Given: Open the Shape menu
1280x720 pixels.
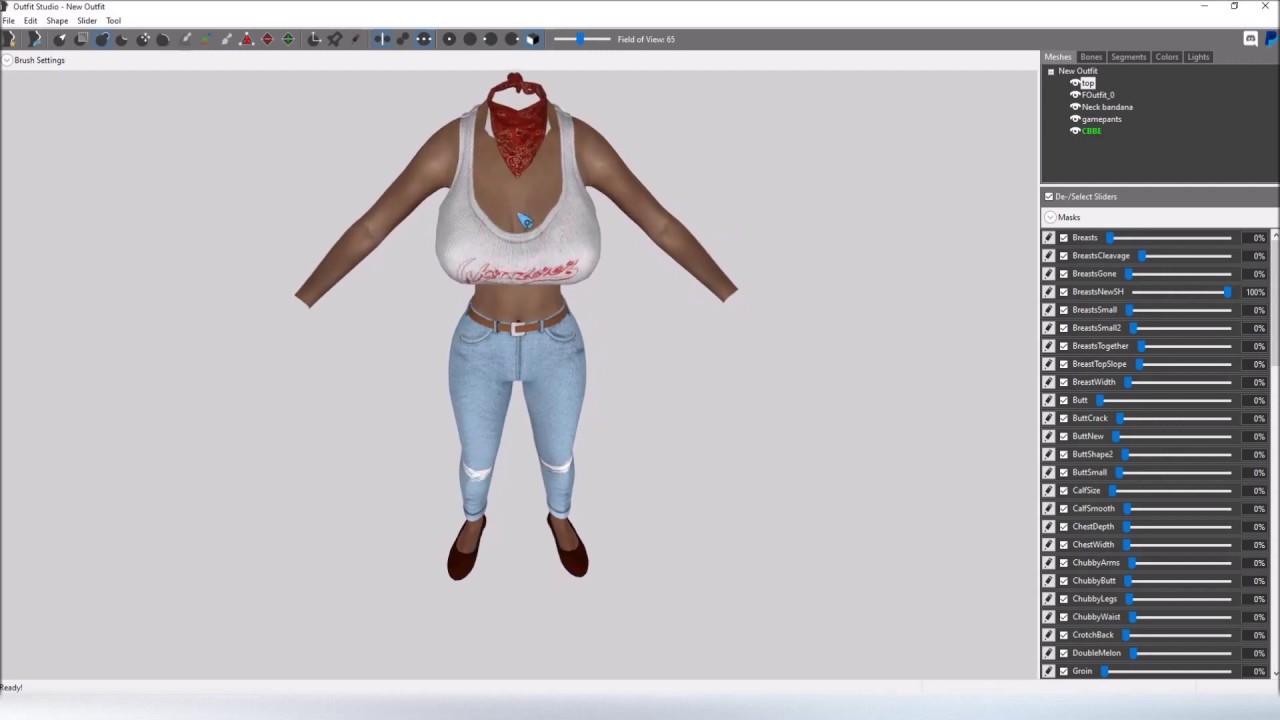Looking at the screenshot, I should coord(57,21).
